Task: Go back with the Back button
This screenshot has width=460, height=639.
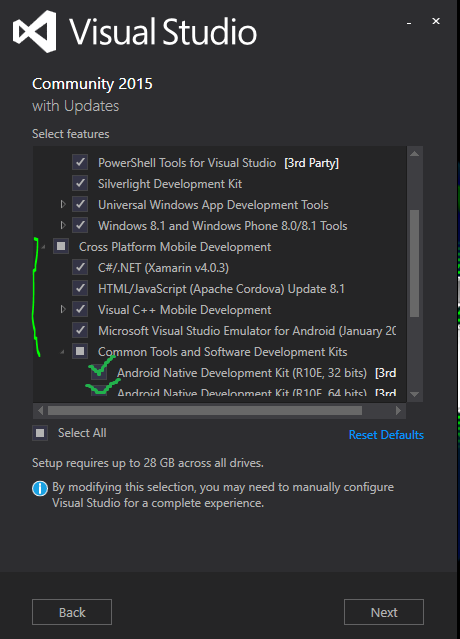Action: 72,612
